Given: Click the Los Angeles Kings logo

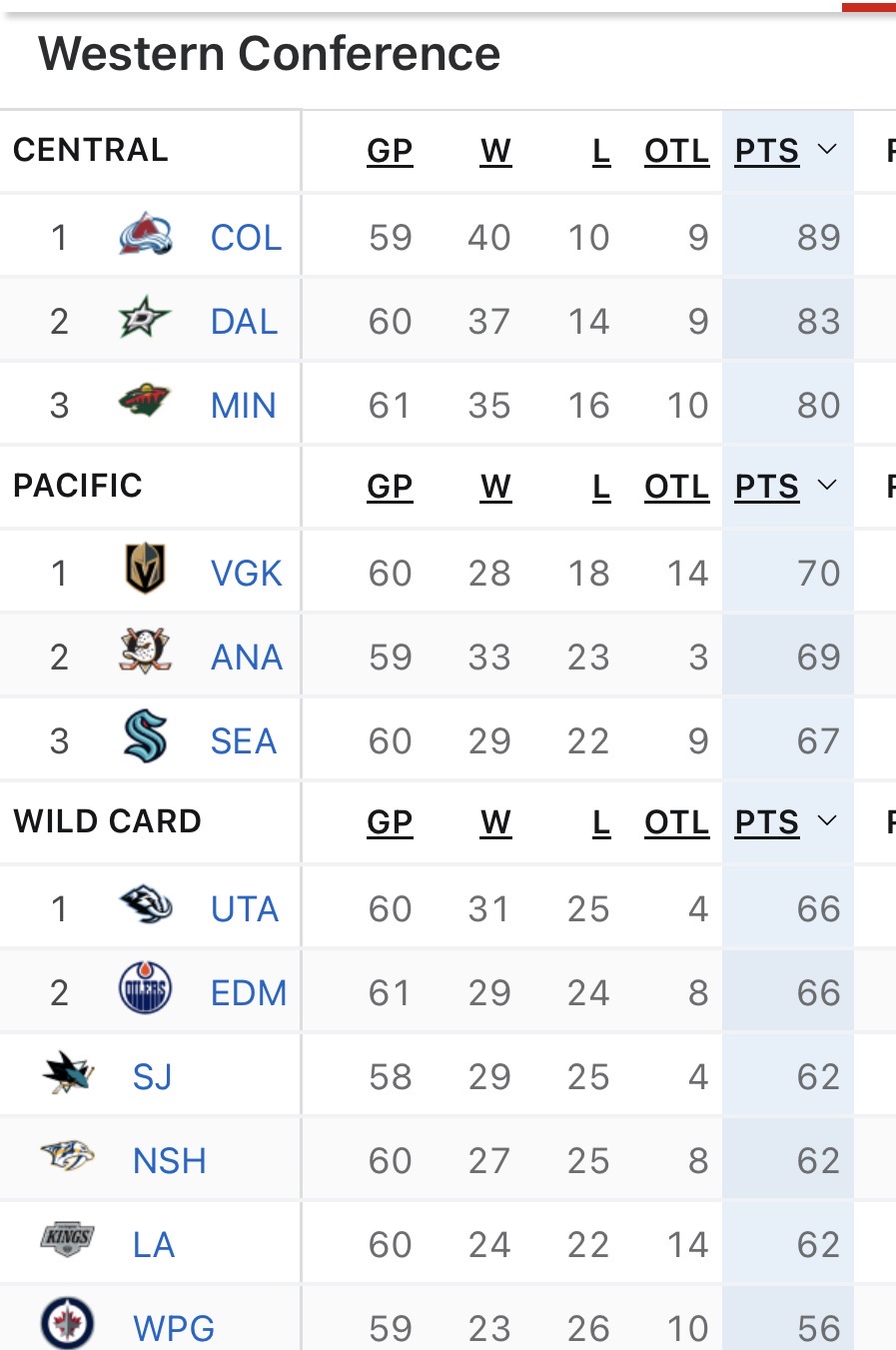Looking at the screenshot, I should [68, 1239].
